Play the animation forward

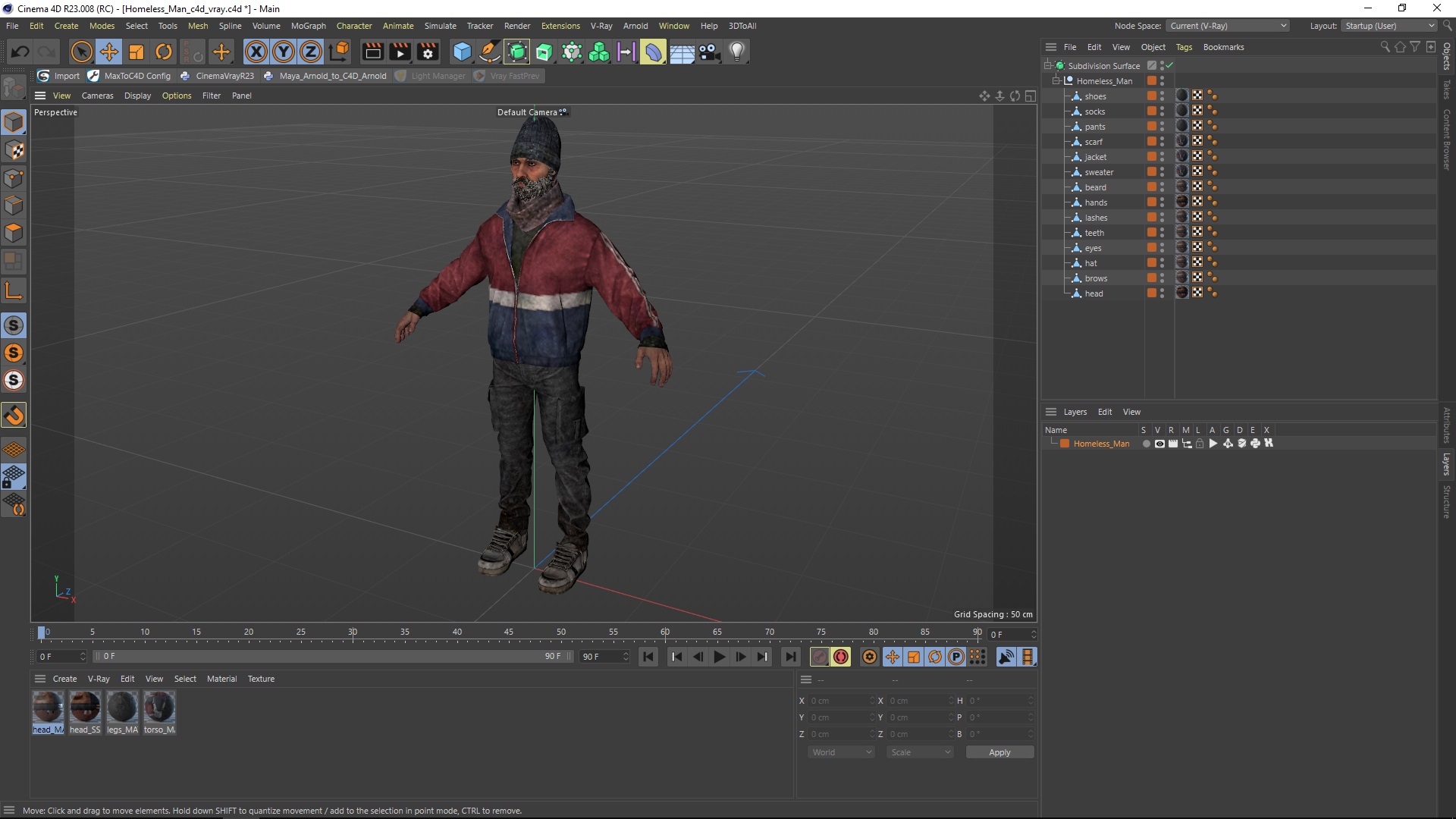click(719, 657)
